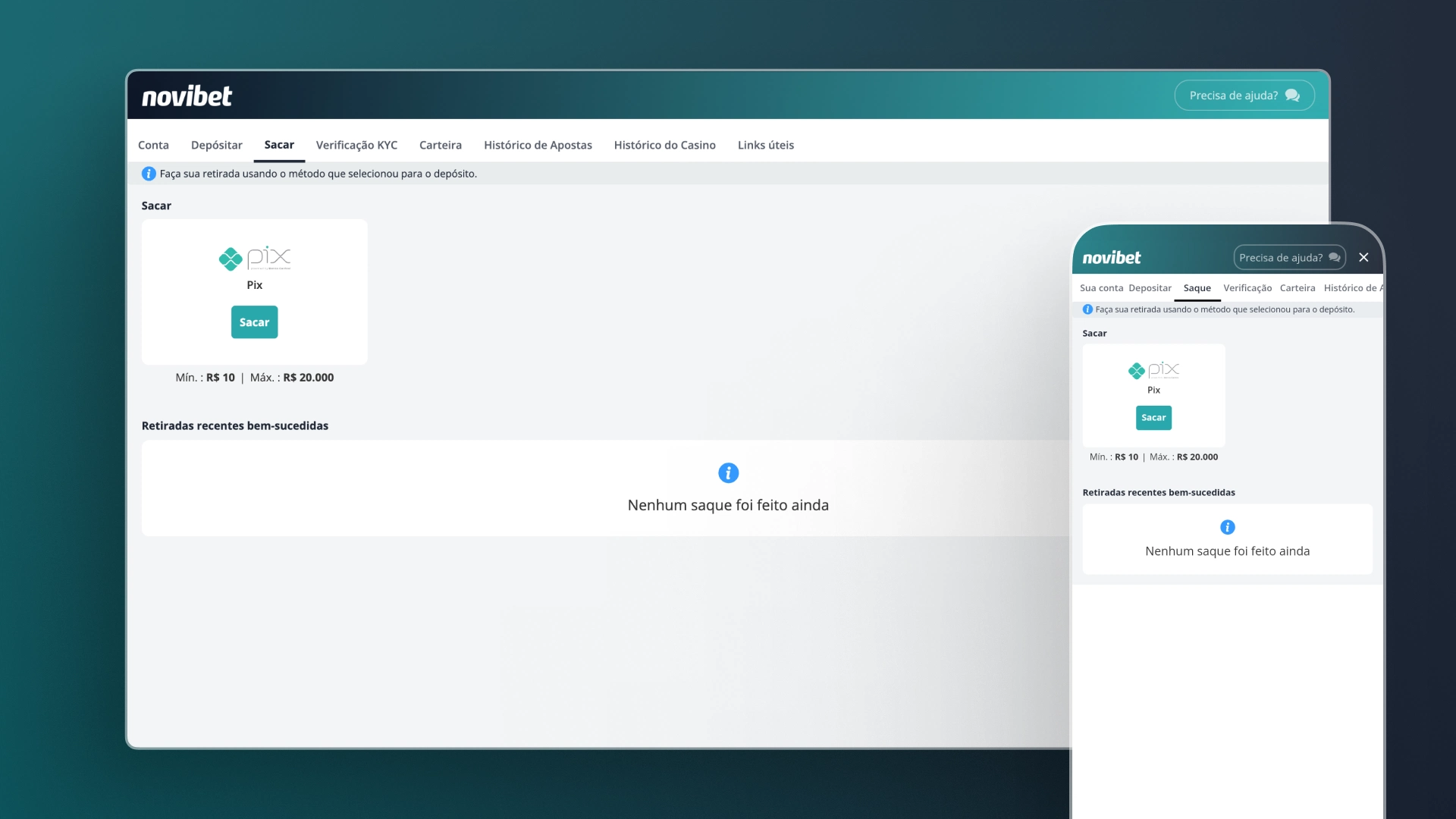Click mobile notice 'Faça sua retirada usando o método'
1456x819 pixels.
[1225, 309]
